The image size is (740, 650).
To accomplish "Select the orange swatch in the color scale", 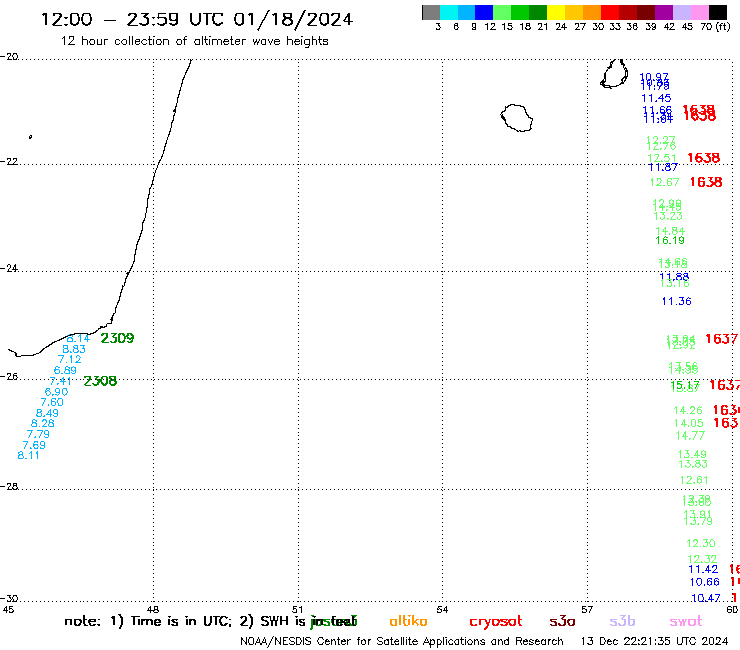I will click(592, 12).
